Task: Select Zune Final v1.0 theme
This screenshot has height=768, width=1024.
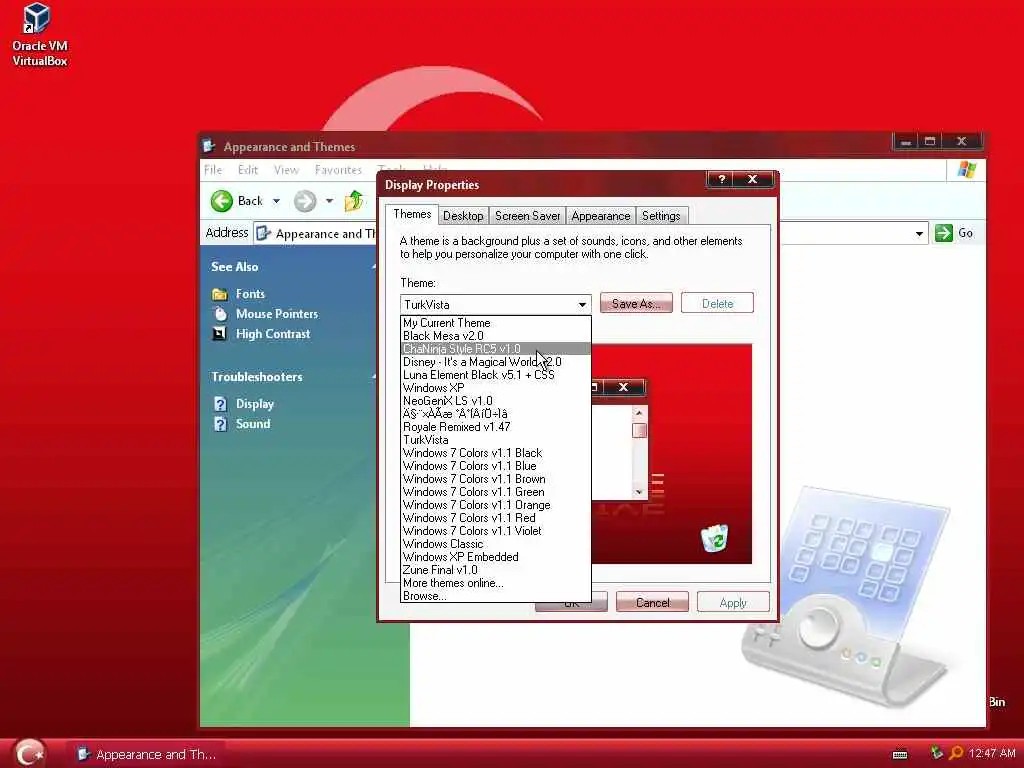Action: point(496,570)
